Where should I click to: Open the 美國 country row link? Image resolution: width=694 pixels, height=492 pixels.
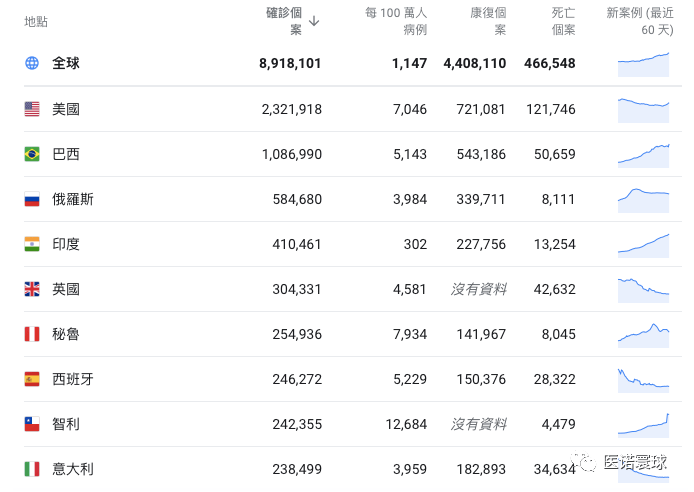(66, 109)
